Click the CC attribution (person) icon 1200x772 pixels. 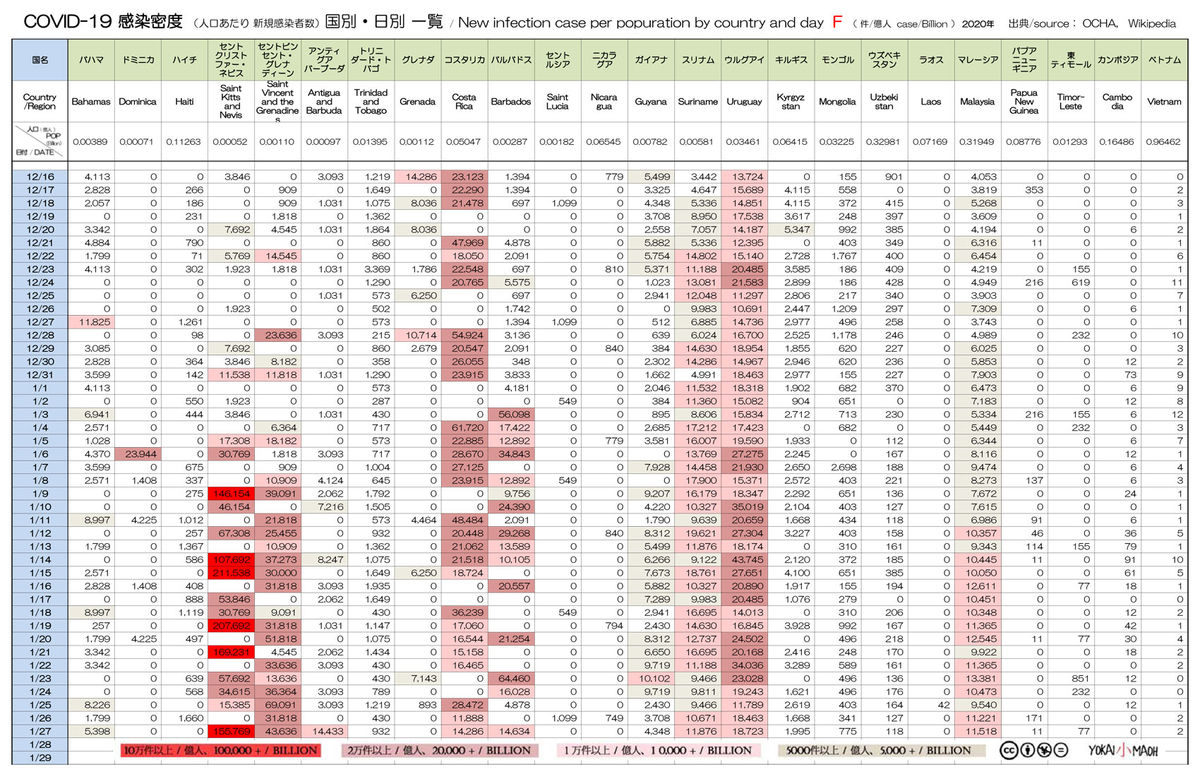(x=1029, y=751)
